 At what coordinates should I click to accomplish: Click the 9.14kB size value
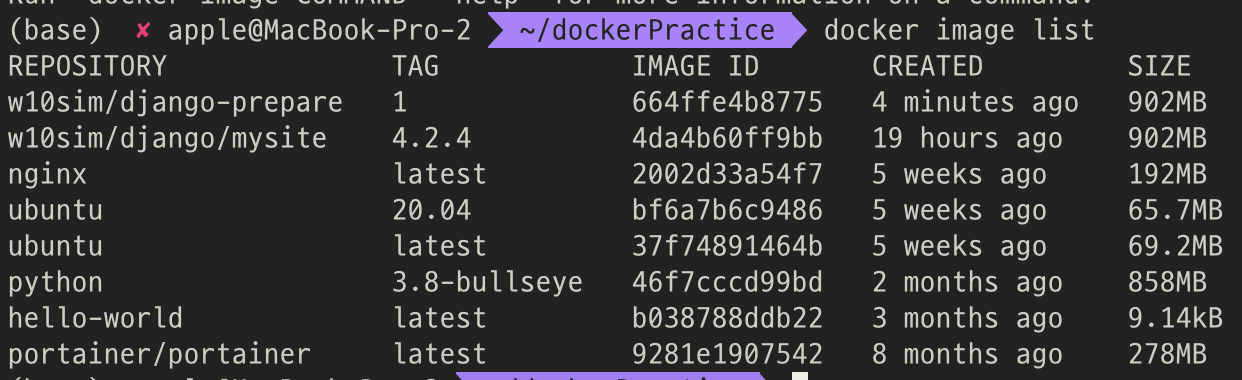(1175, 319)
